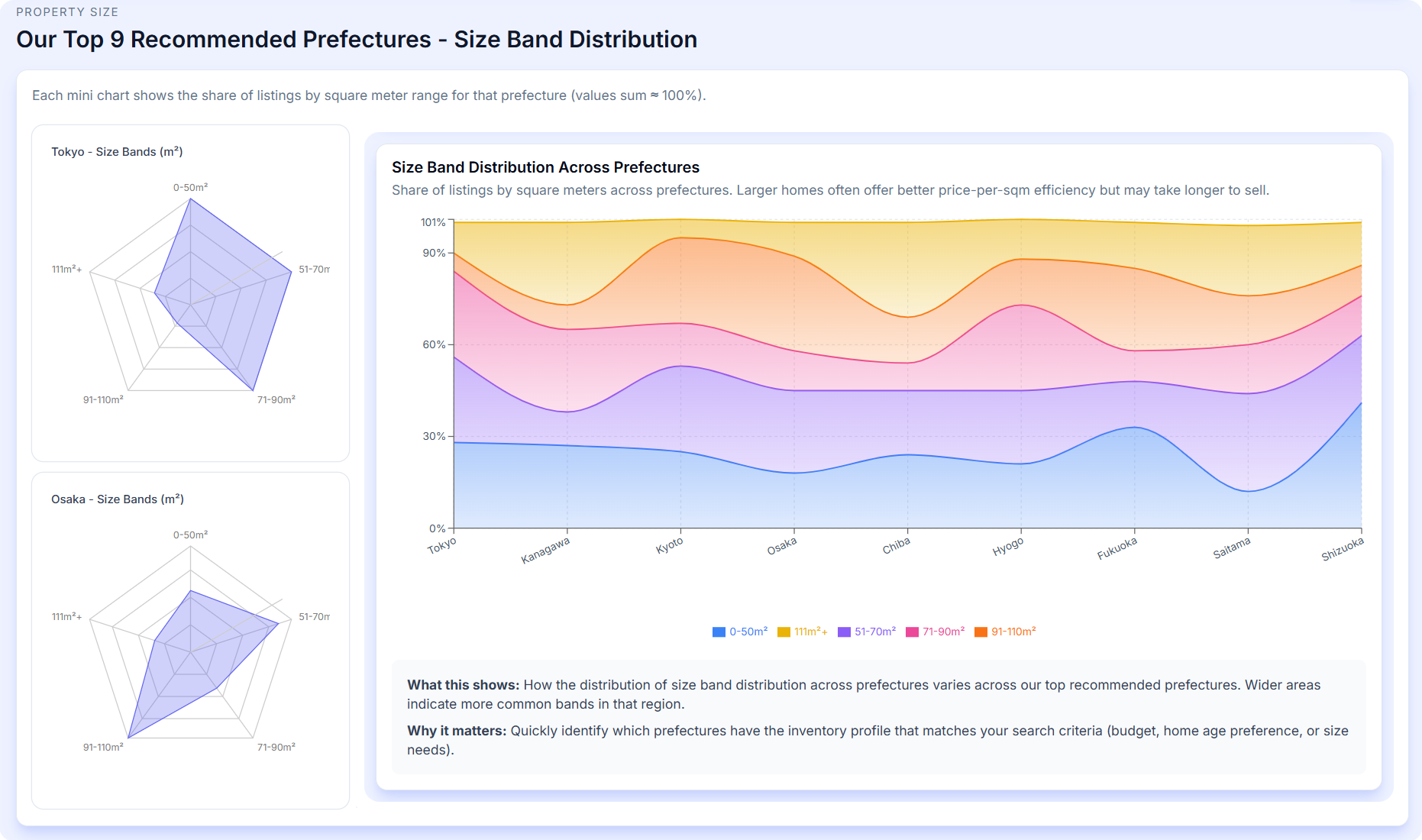Click the Osaka - Size Bands chart title

(x=118, y=499)
